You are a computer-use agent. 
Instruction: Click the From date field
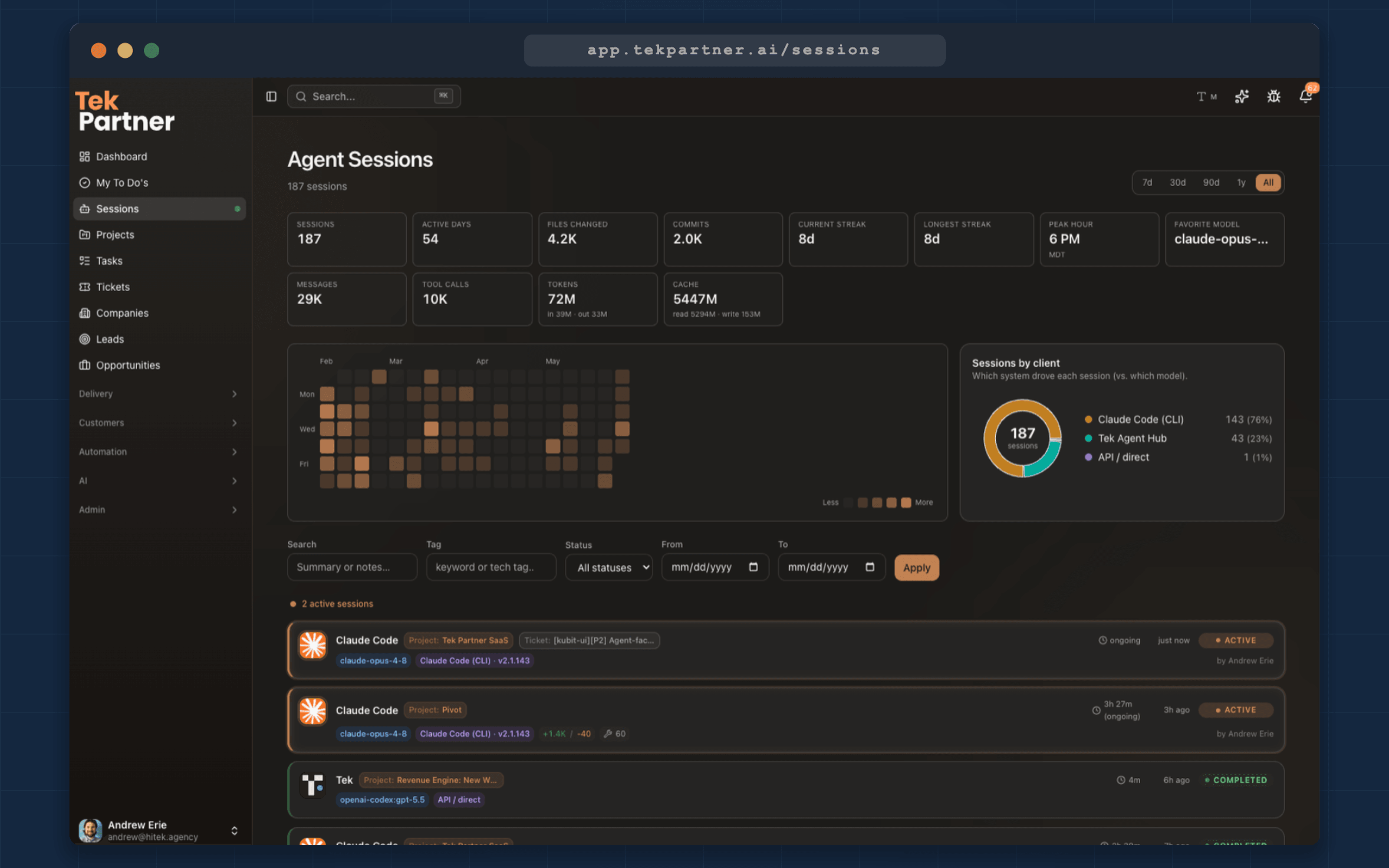715,567
